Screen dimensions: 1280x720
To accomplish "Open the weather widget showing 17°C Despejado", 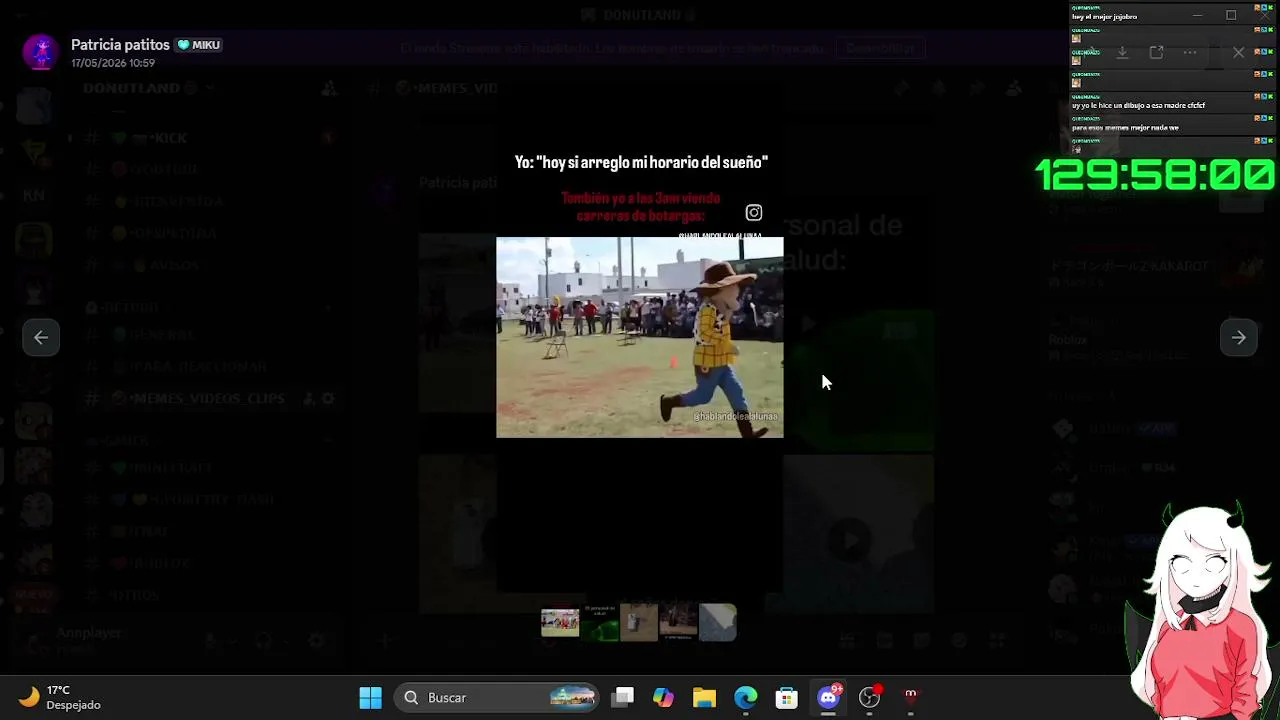I will click(60, 698).
